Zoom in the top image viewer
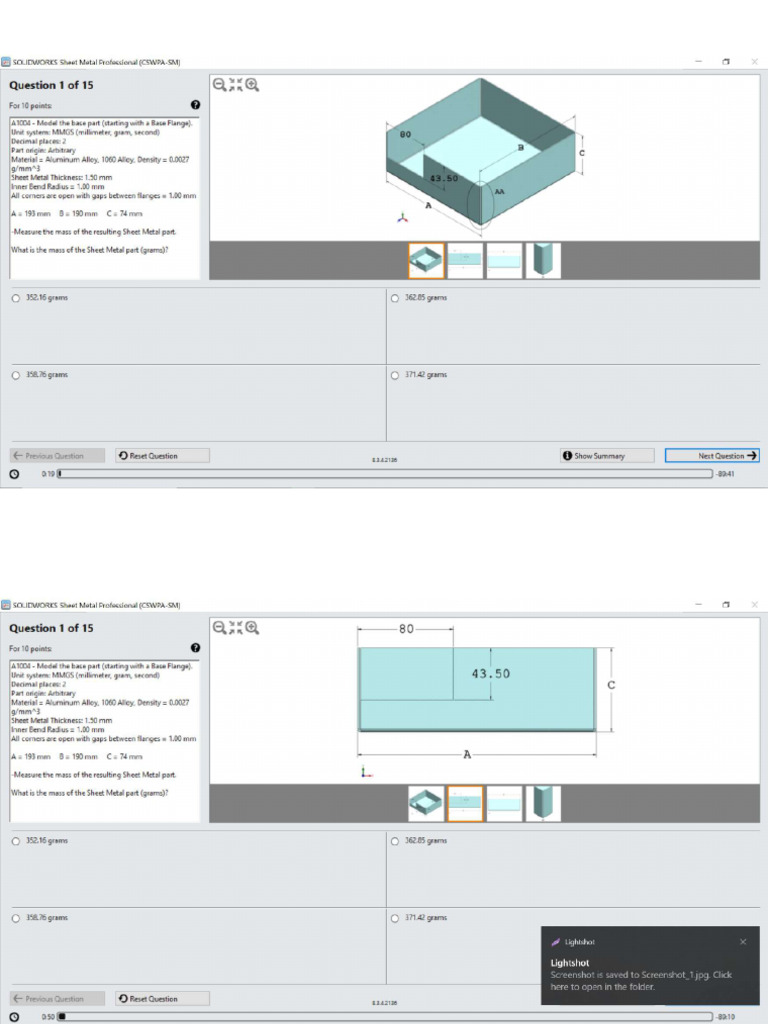Viewport: 768px width, 1024px height. point(252,85)
